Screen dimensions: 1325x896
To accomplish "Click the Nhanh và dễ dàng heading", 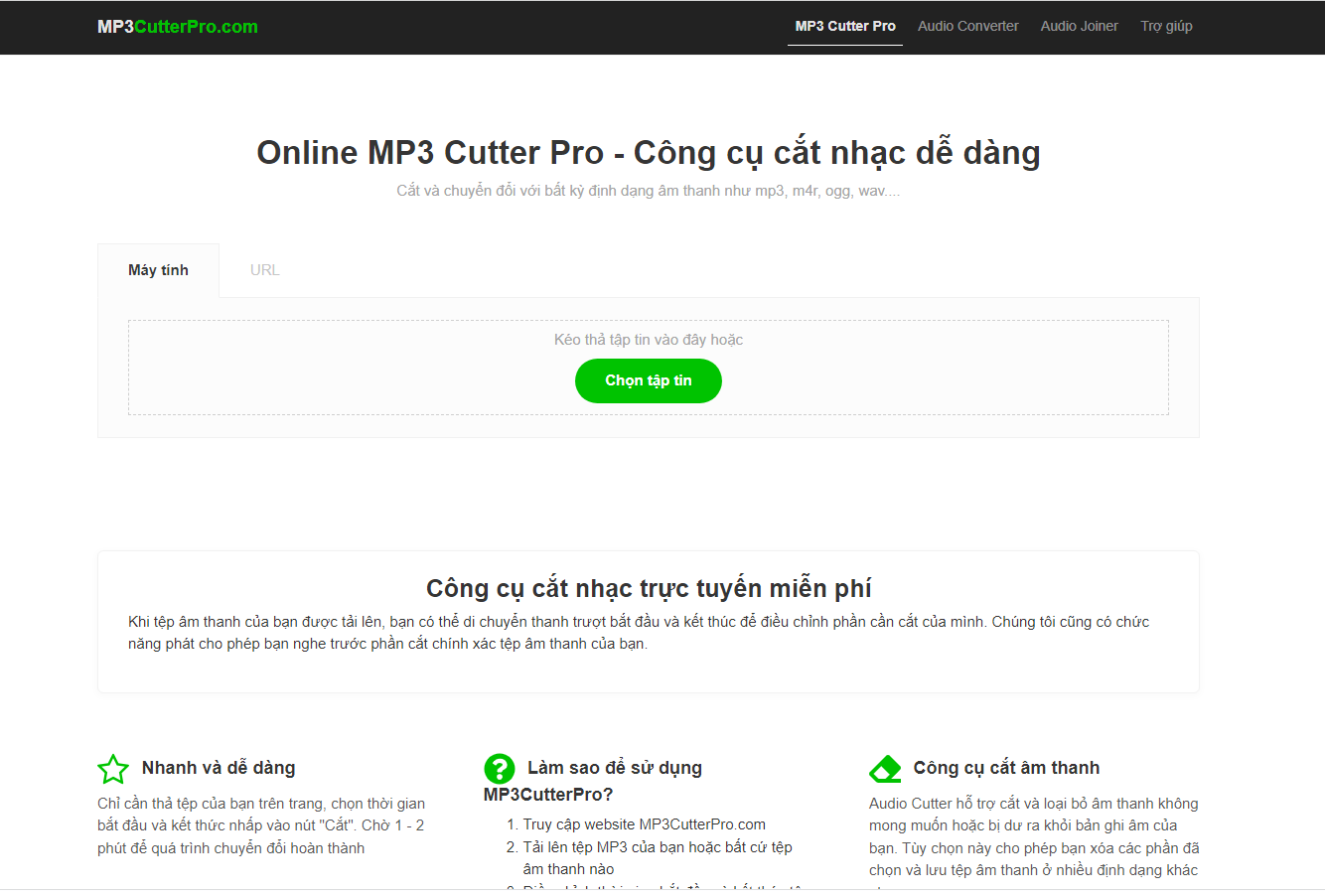I will tap(219, 768).
